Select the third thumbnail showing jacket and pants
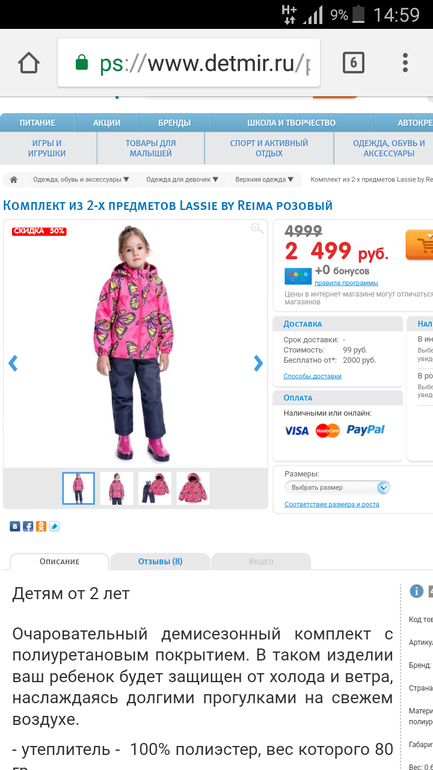The height and width of the screenshot is (770, 433). (x=155, y=488)
